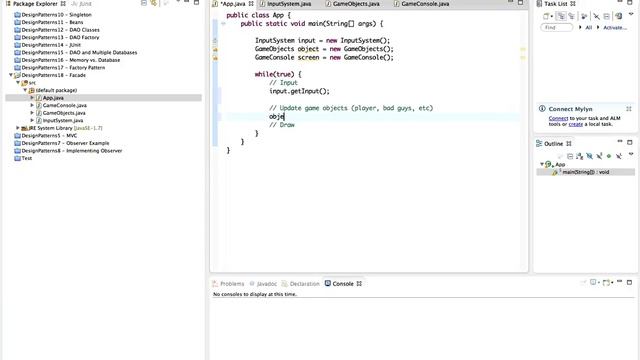Expand GameObjects.java tree node
This screenshot has width=640, height=360.
click(x=32, y=113)
